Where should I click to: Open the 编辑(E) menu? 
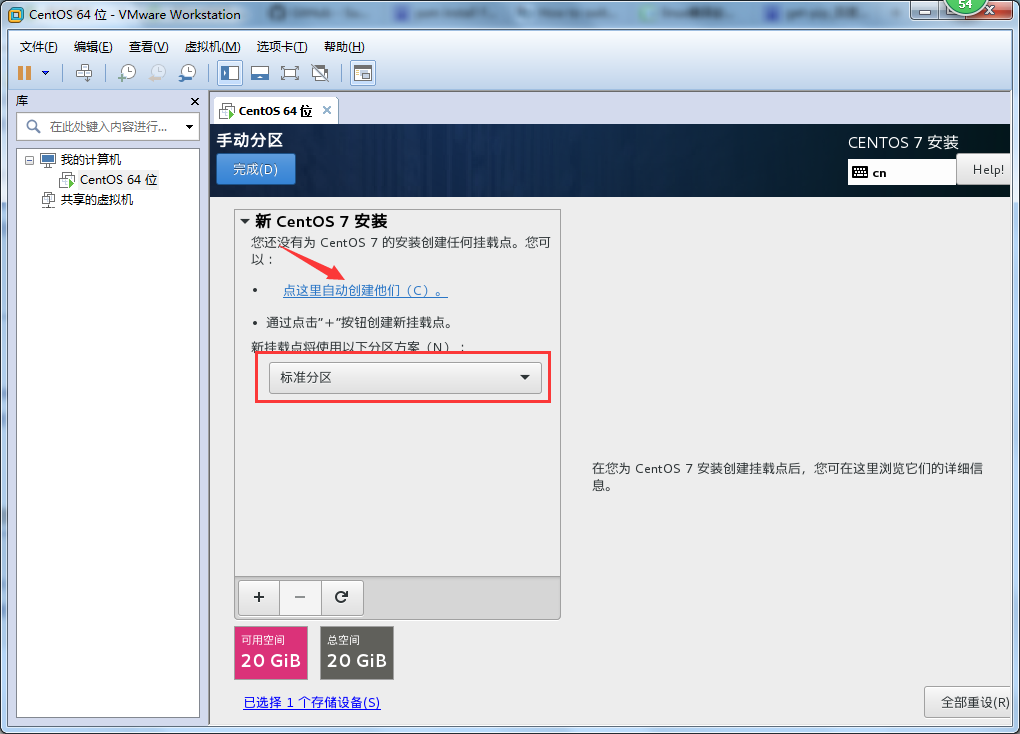click(93, 47)
